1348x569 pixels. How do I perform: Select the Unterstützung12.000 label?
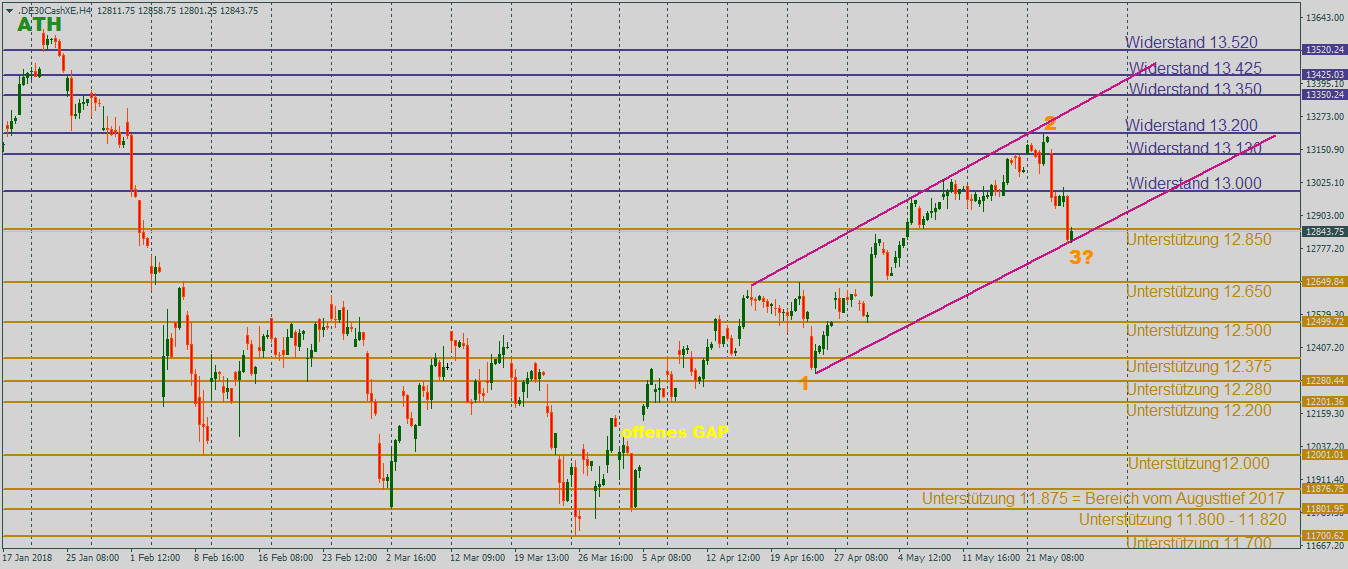click(x=1198, y=464)
